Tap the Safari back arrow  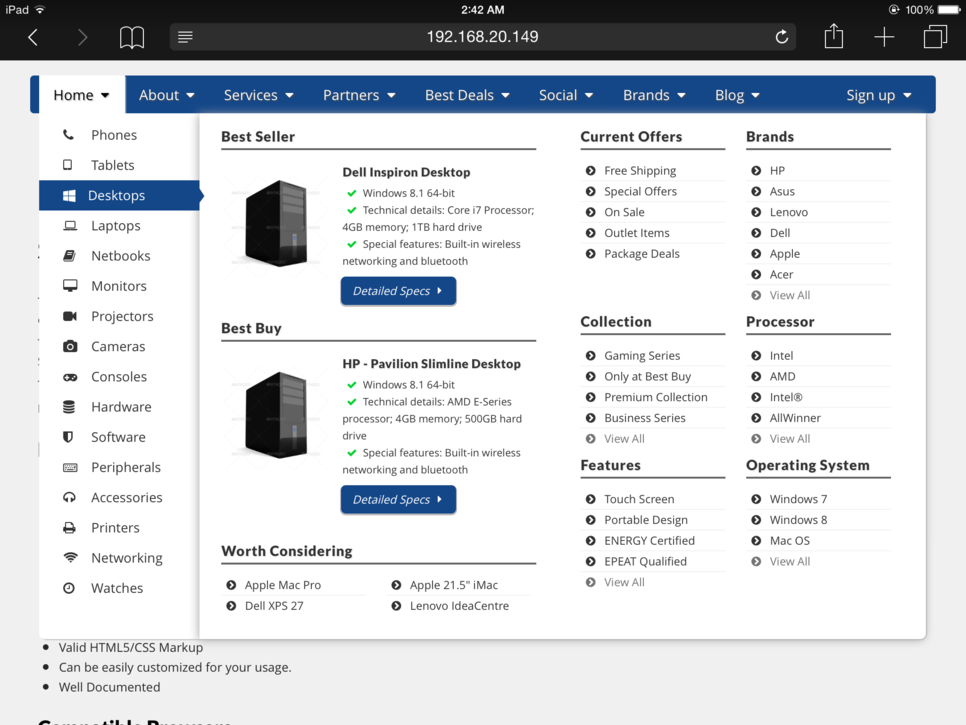click(x=33, y=38)
